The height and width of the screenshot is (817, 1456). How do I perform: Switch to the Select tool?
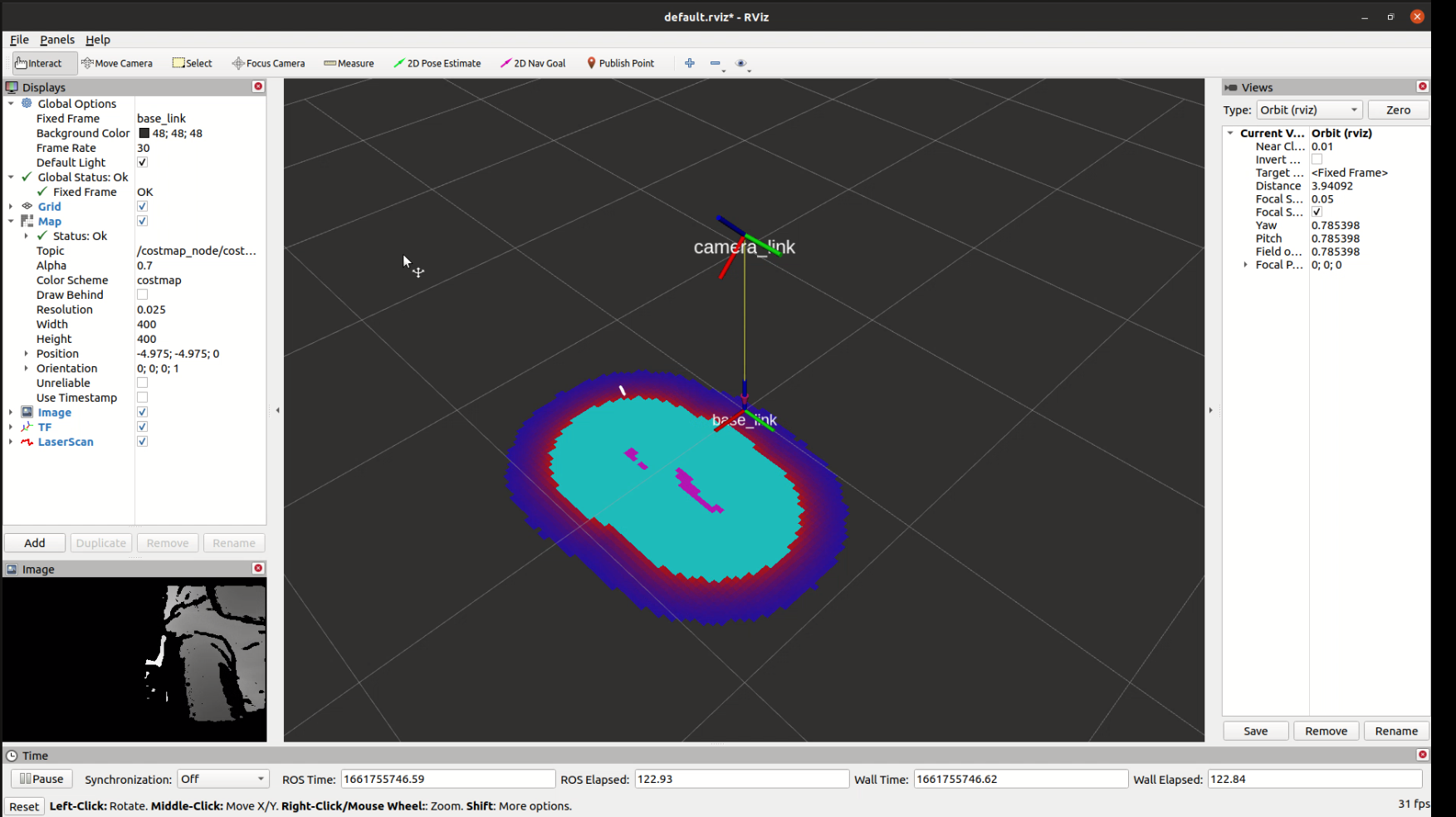(192, 62)
